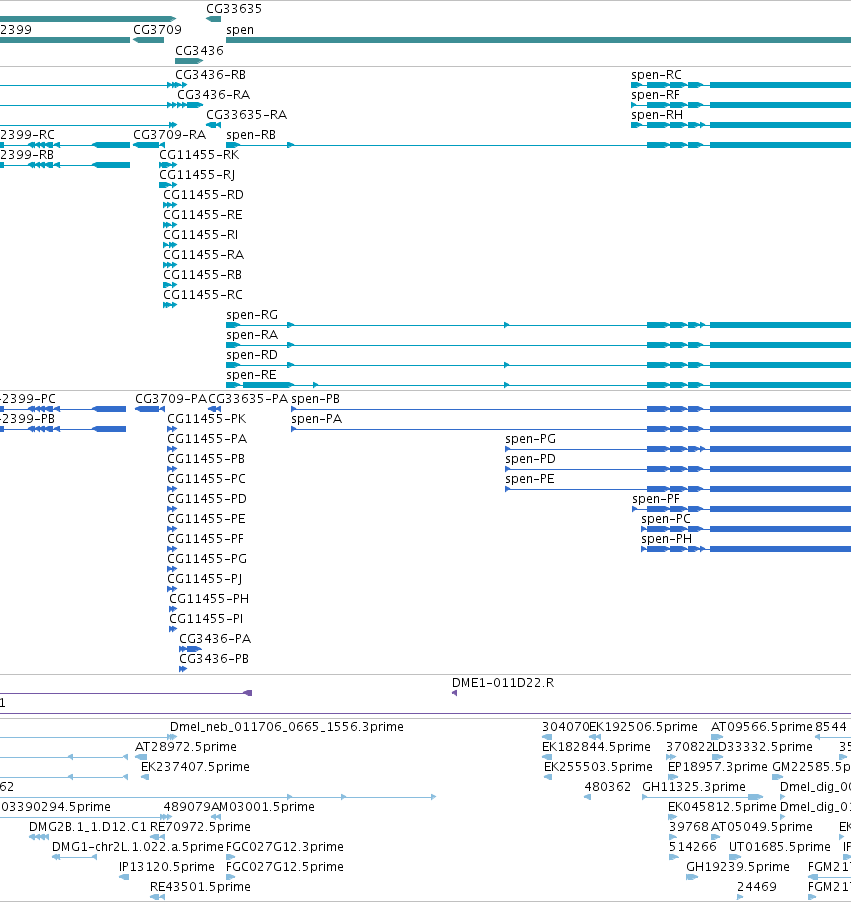Screen dimensions: 851x902
Task: Click the RE43501.5prime EST label
Action: click(x=200, y=888)
